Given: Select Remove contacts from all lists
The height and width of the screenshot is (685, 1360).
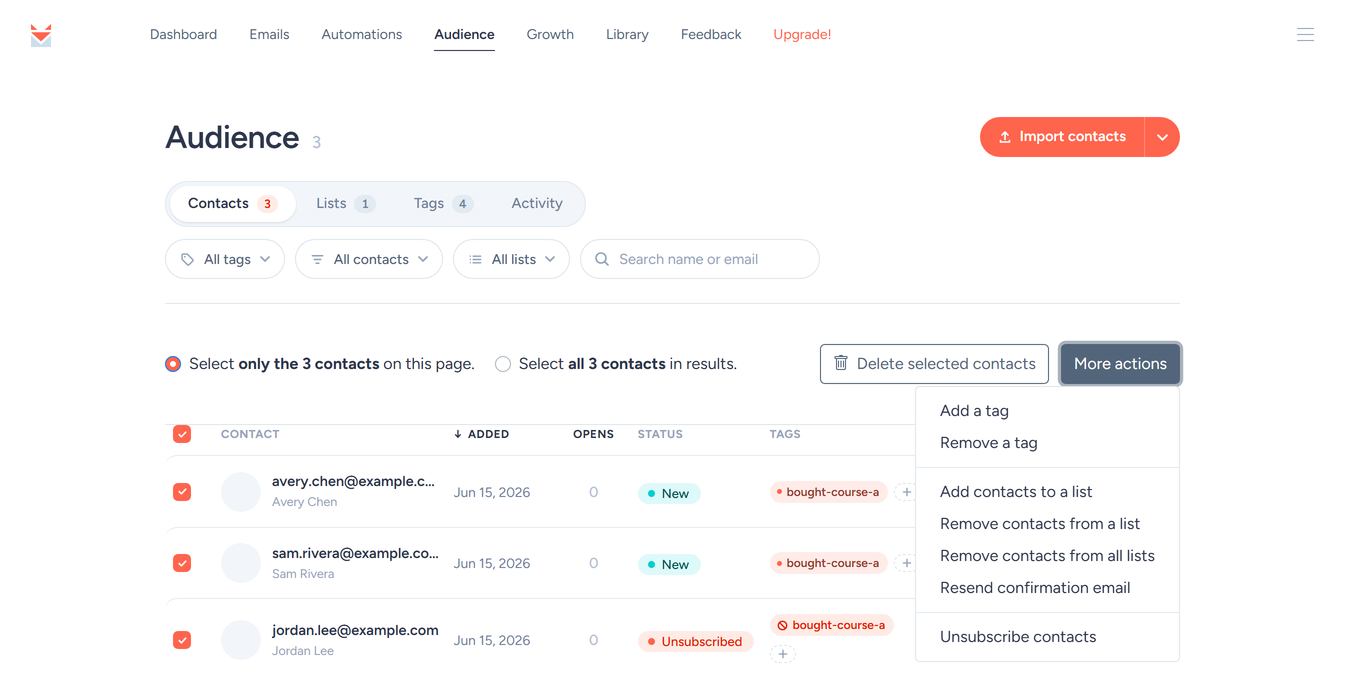Looking at the screenshot, I should point(1047,556).
